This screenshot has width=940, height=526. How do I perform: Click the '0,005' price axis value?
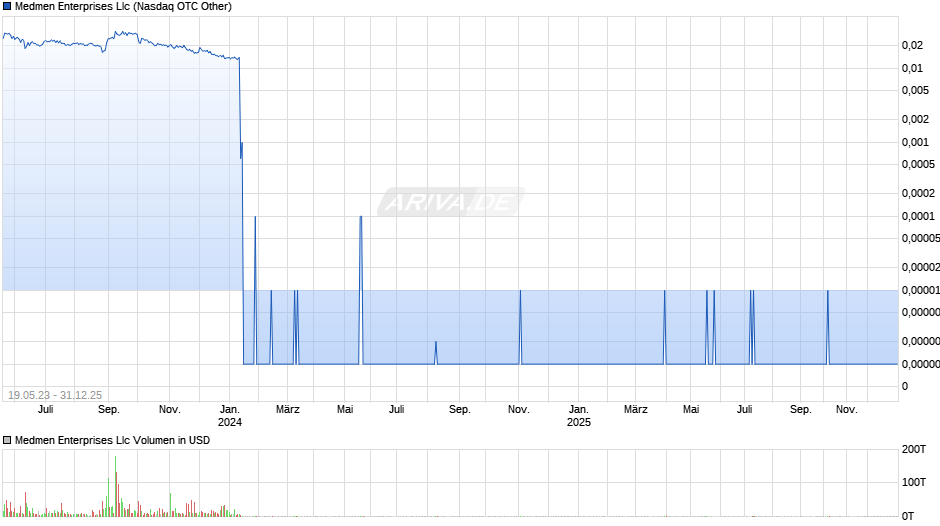(x=915, y=91)
